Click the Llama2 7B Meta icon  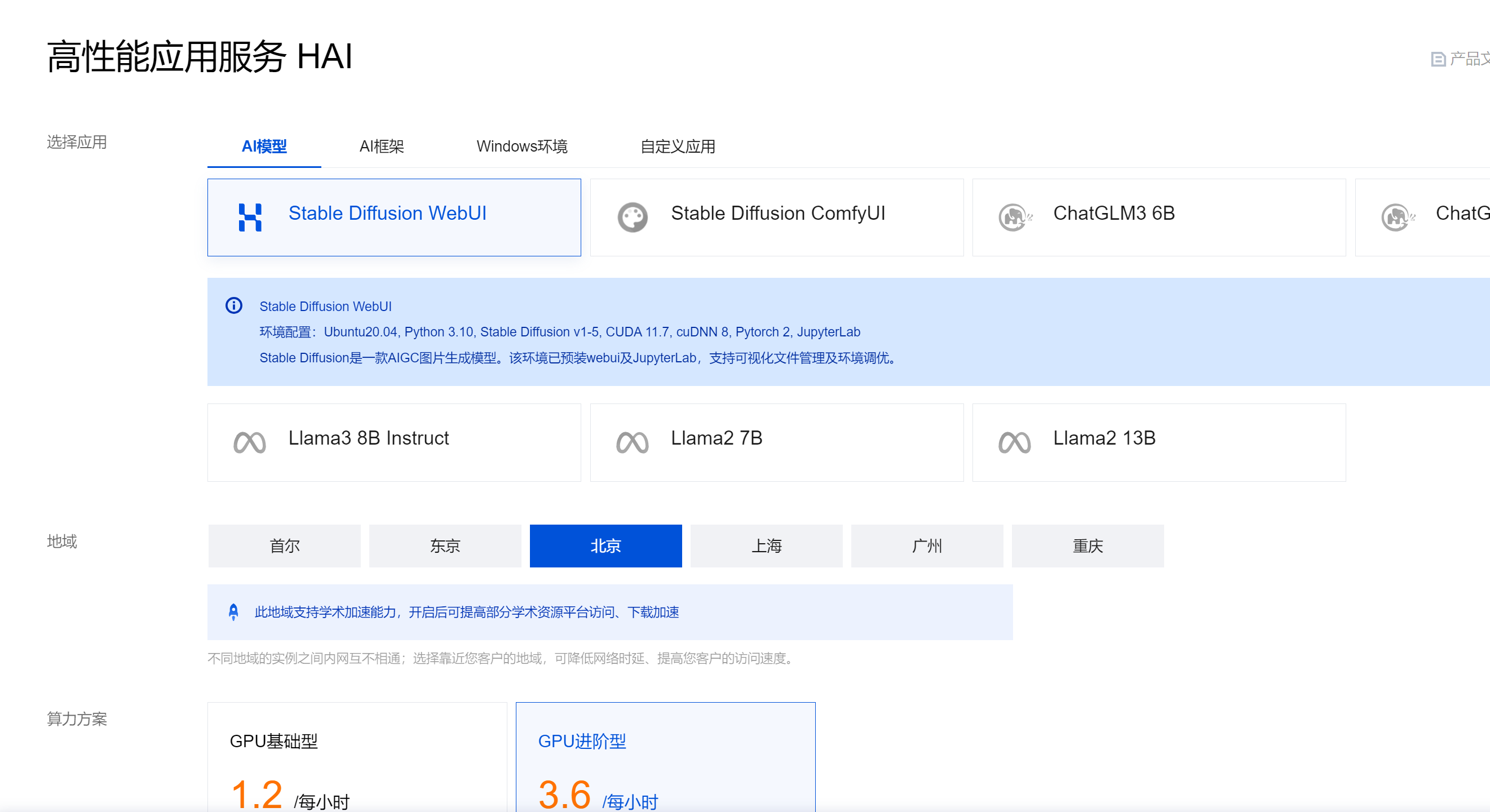[x=632, y=443]
